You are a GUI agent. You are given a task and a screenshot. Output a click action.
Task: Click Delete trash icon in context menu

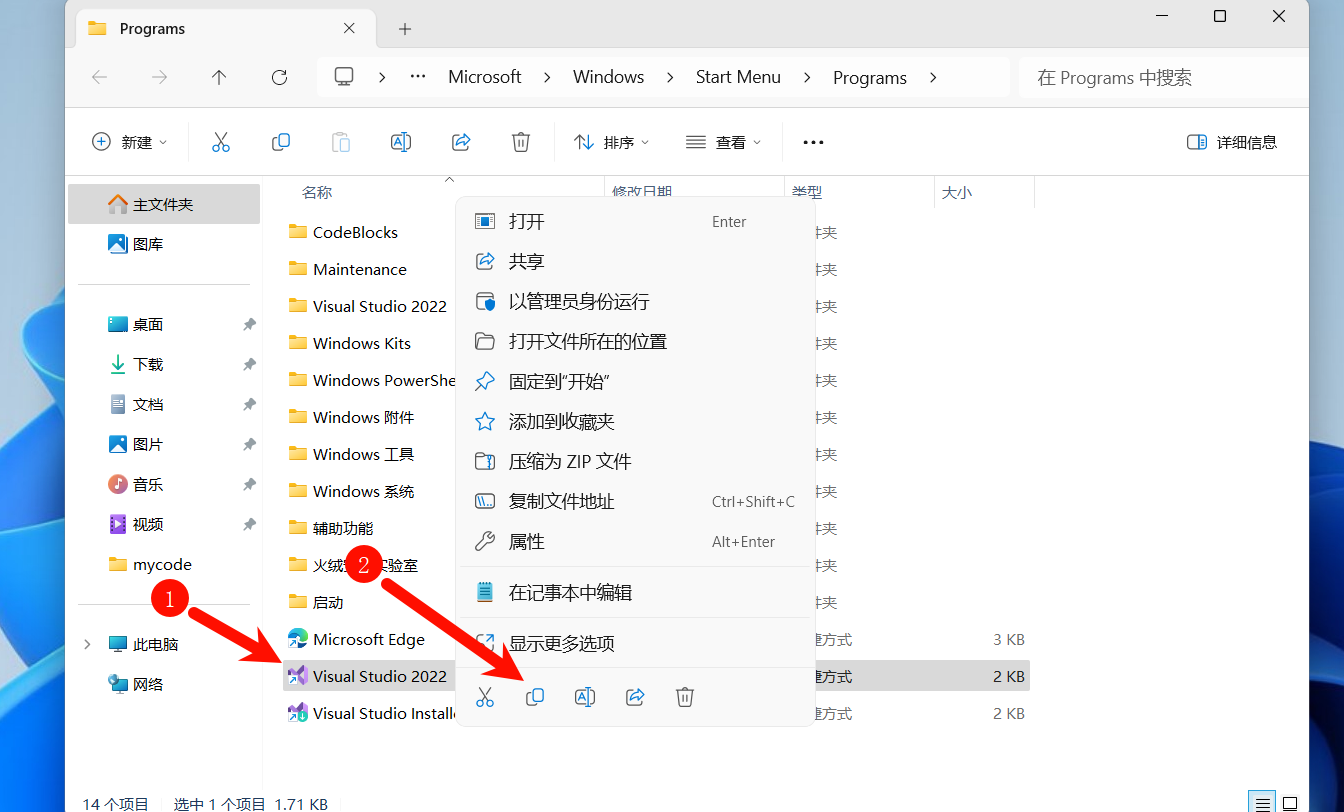(x=685, y=697)
